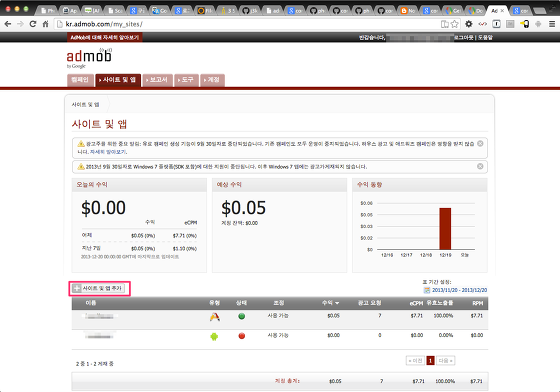The image size is (560, 392).
Task: Open 자세히 알아보기 link in first notice
Action: click(x=108, y=152)
